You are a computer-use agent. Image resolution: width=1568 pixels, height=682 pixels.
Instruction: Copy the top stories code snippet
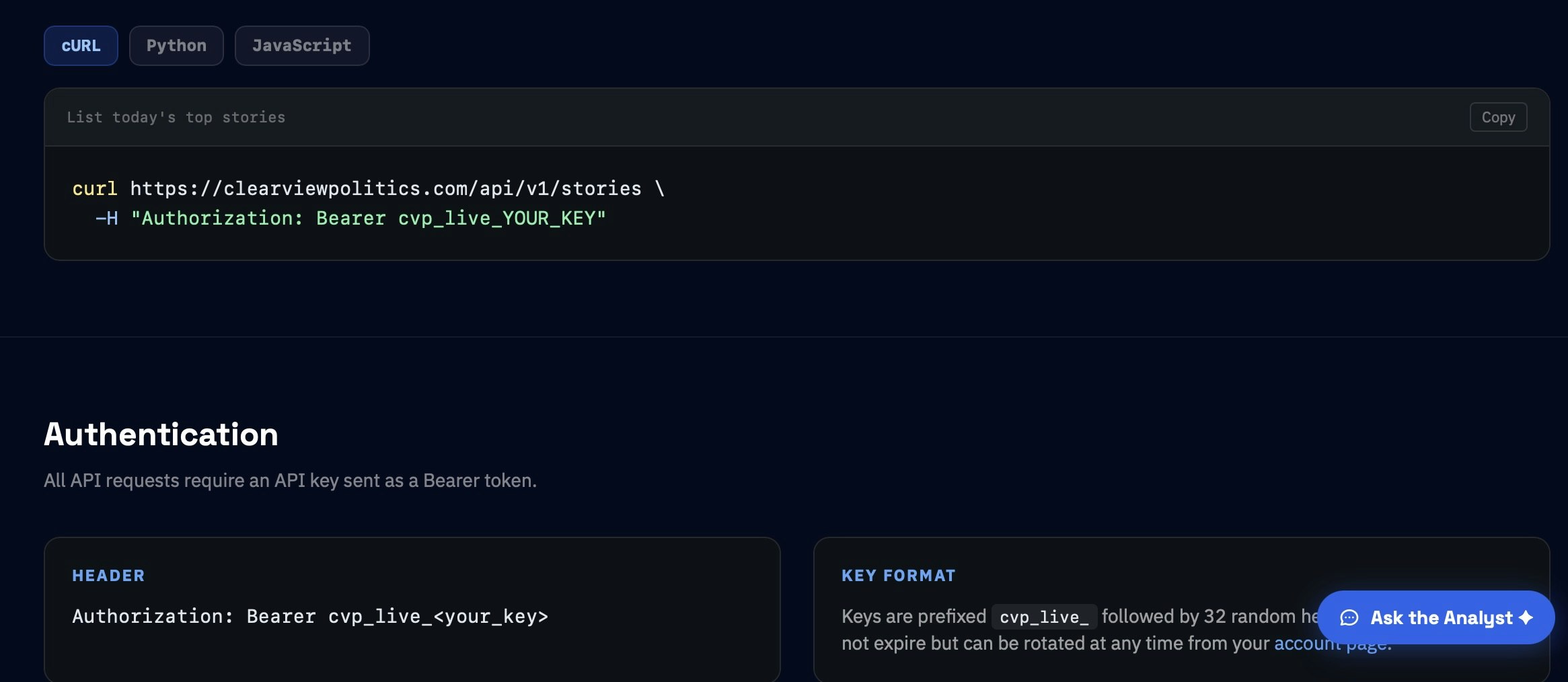coord(1498,117)
